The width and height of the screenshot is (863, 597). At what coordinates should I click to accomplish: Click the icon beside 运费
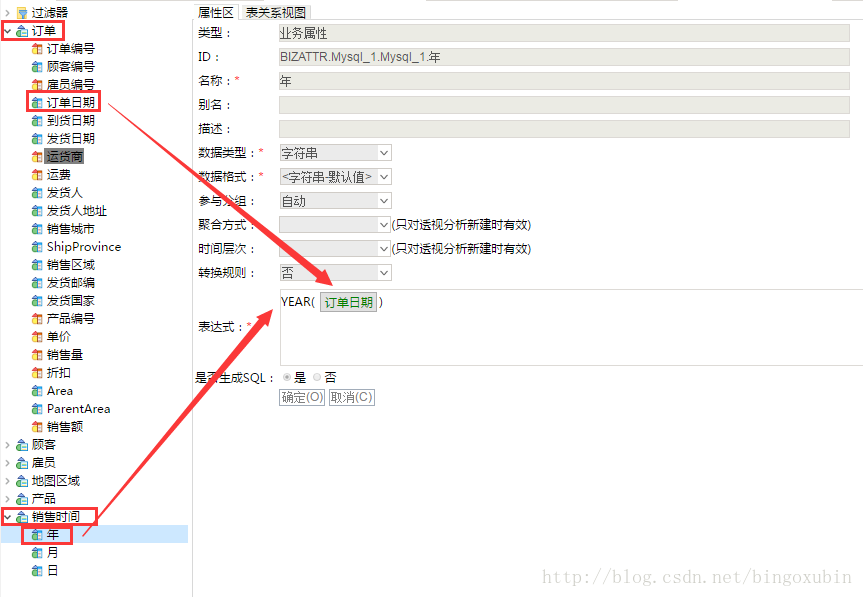coord(37,175)
